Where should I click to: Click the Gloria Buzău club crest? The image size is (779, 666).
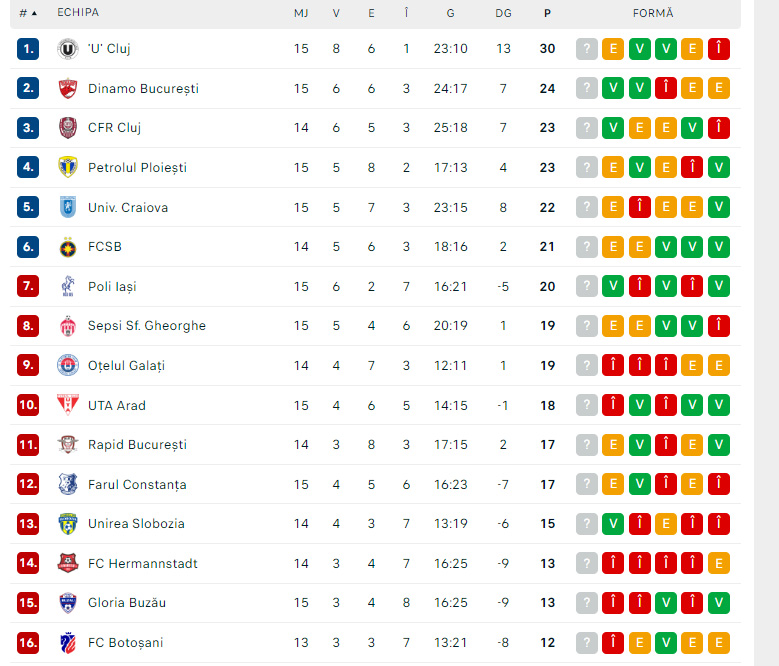coord(68,603)
